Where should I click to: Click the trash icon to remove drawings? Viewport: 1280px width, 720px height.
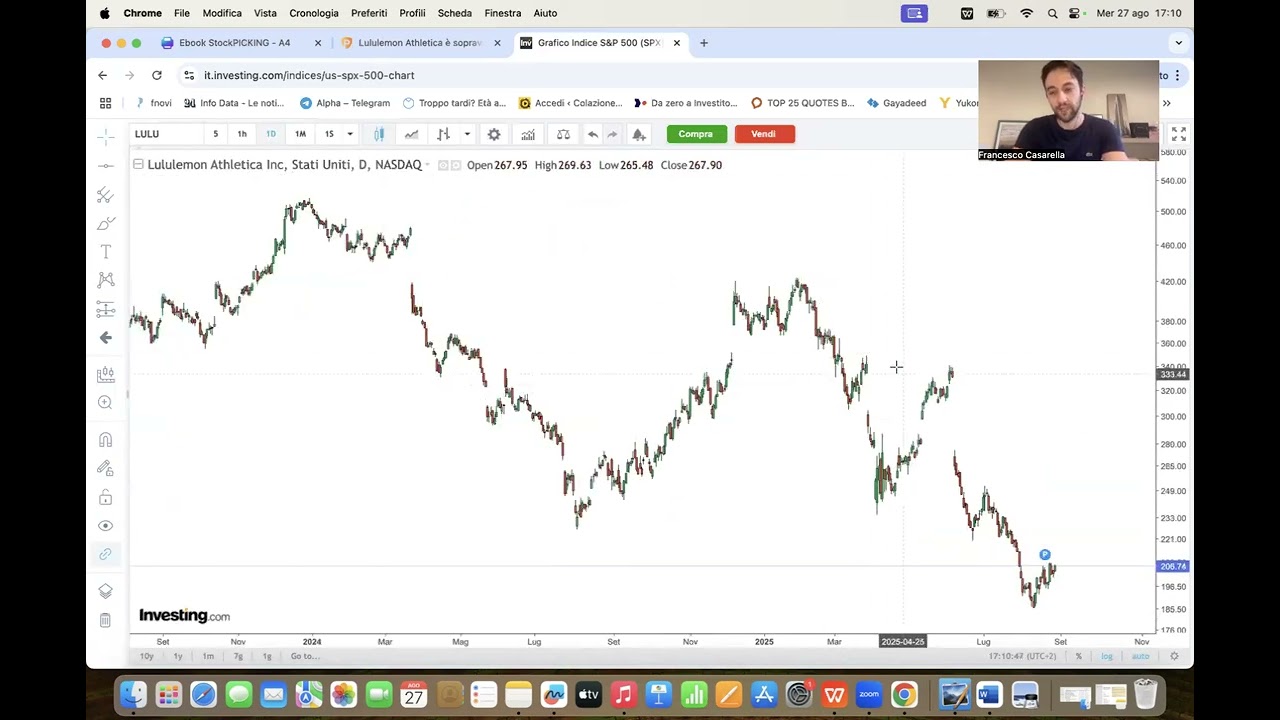[x=105, y=620]
